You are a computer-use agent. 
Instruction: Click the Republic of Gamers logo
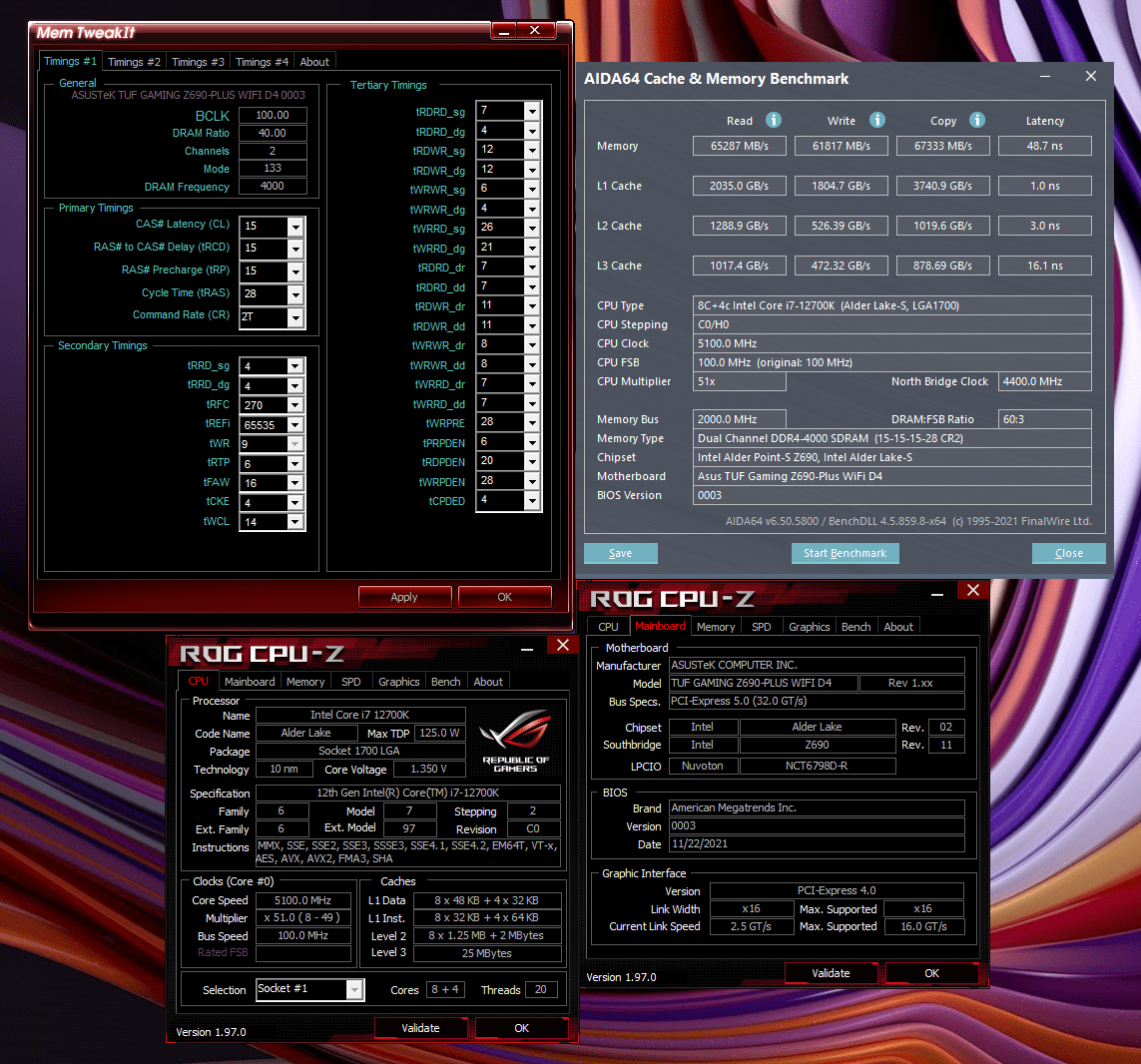pyautogui.click(x=515, y=741)
